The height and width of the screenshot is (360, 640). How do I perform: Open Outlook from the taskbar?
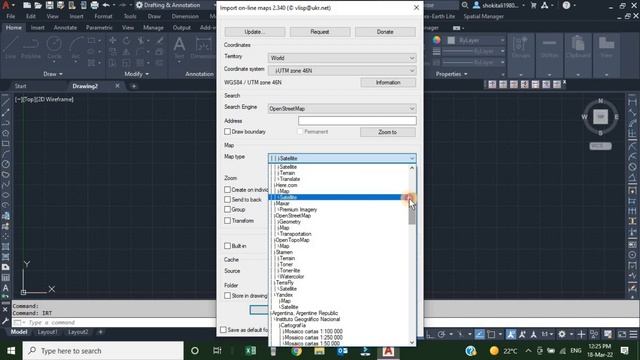[x=342, y=351]
